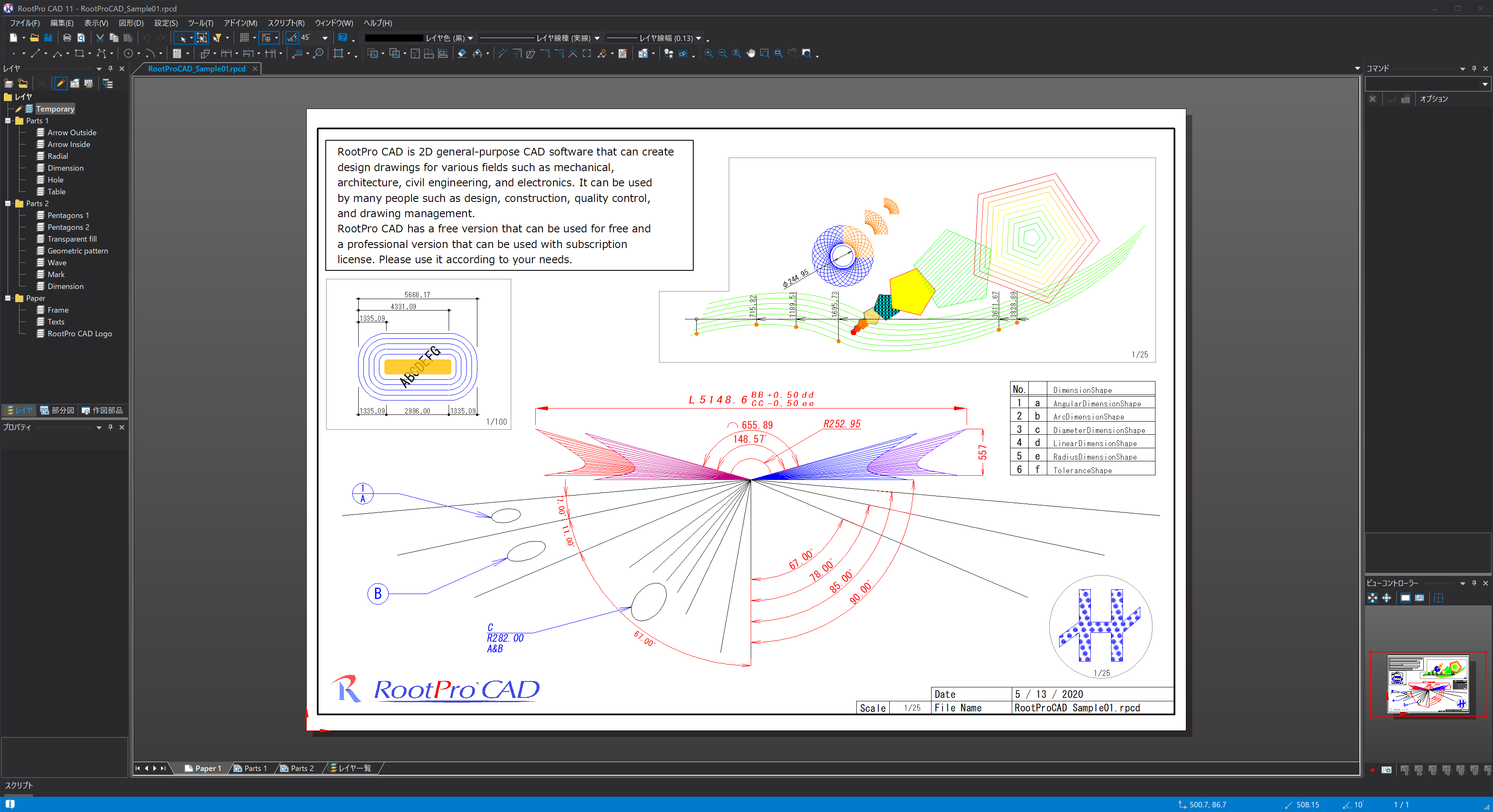Select the circle drawing tool
1493x812 pixels.
click(129, 53)
